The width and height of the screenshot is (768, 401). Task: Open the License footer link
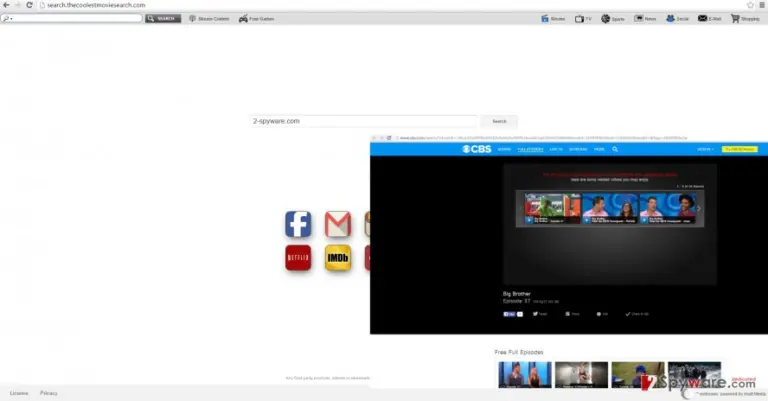pos(19,393)
